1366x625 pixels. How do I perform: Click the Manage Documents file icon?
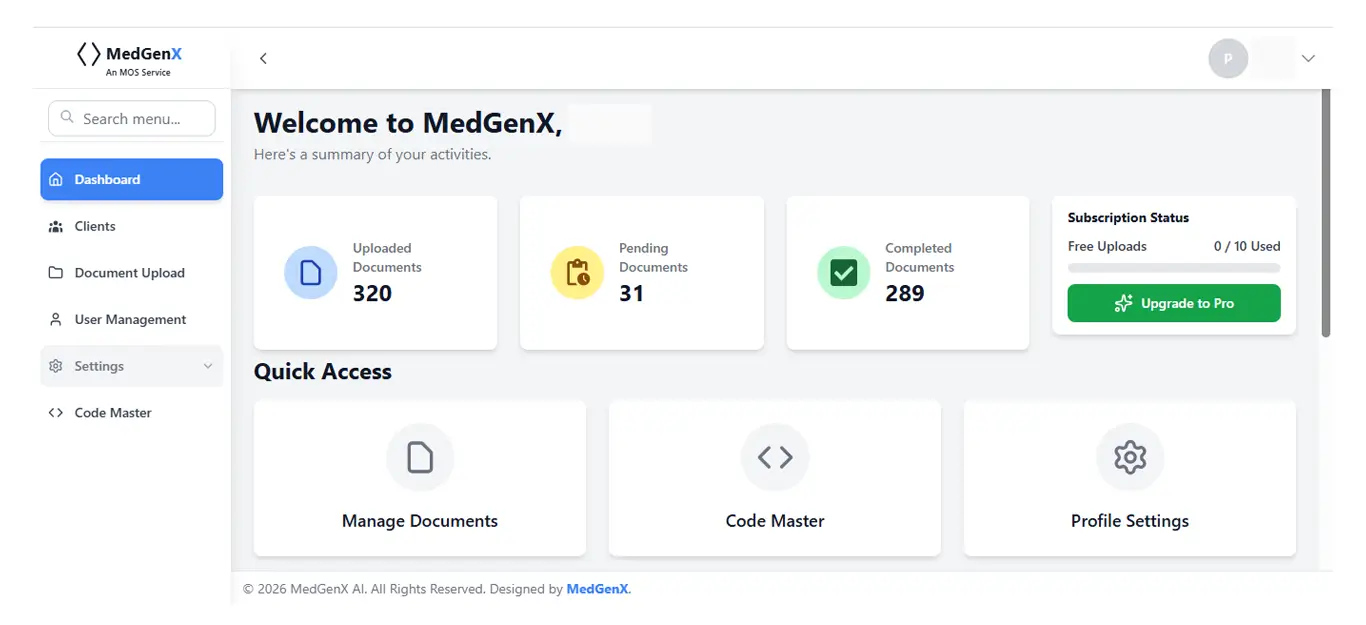[x=420, y=458]
